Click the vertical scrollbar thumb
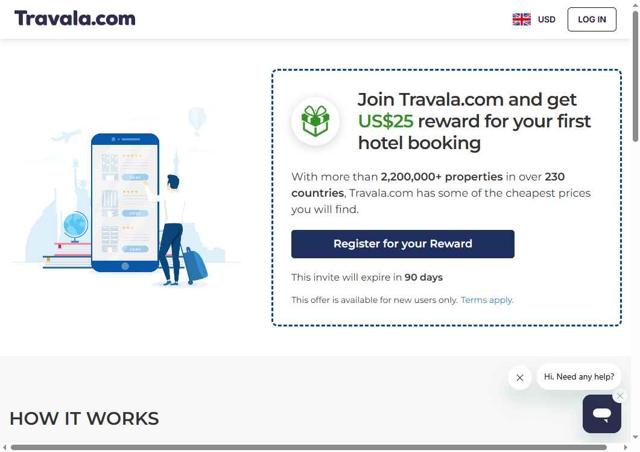The width and height of the screenshot is (640, 452). 636,76
